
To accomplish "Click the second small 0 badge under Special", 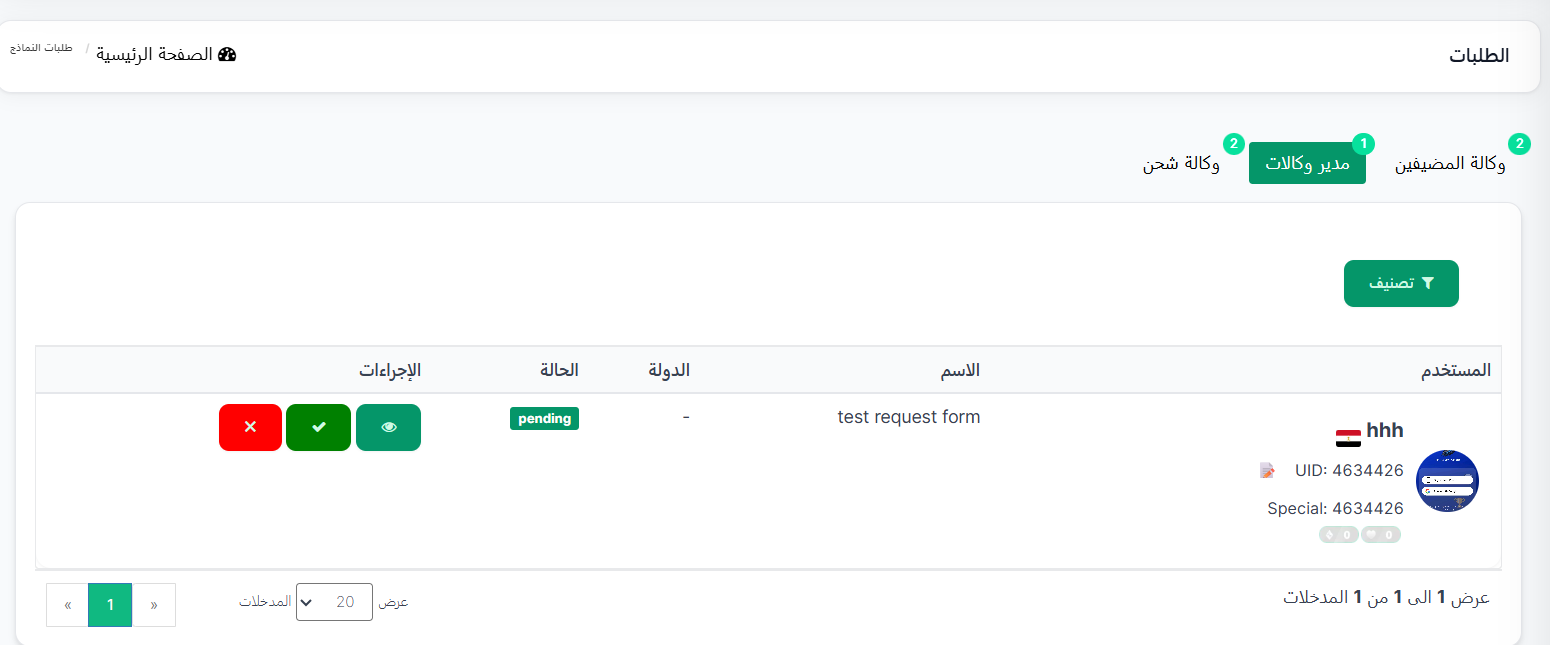I will pos(1338,535).
